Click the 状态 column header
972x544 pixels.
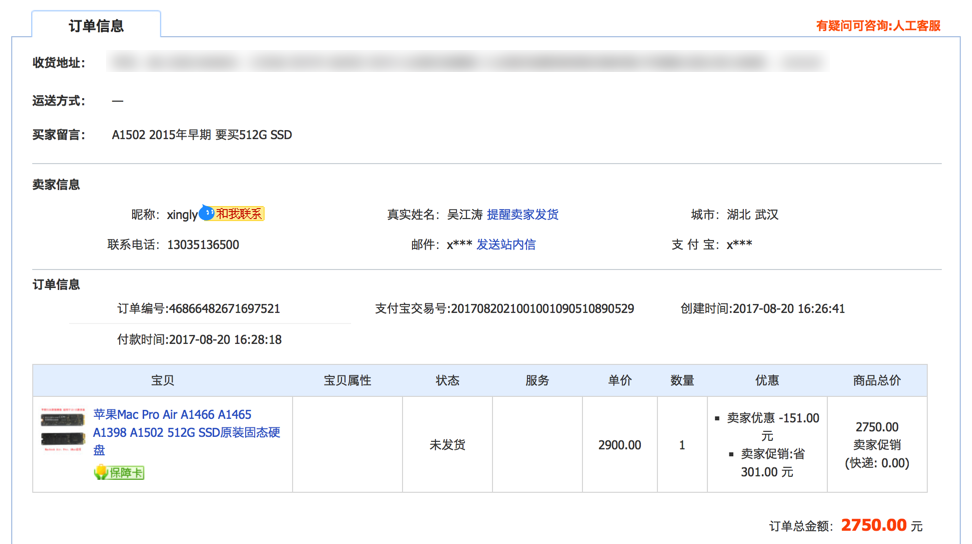tap(447, 380)
